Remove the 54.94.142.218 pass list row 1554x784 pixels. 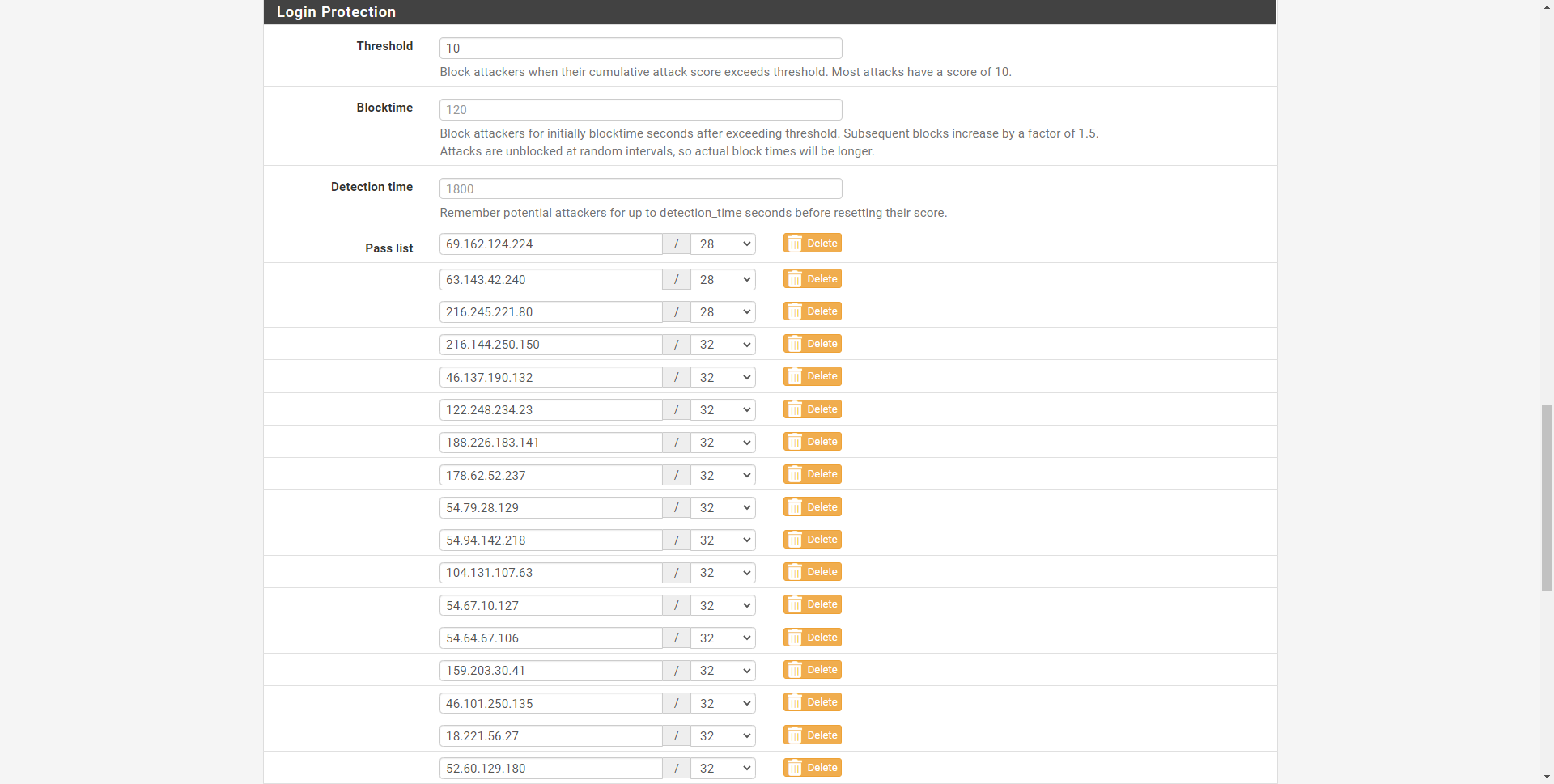(x=812, y=540)
